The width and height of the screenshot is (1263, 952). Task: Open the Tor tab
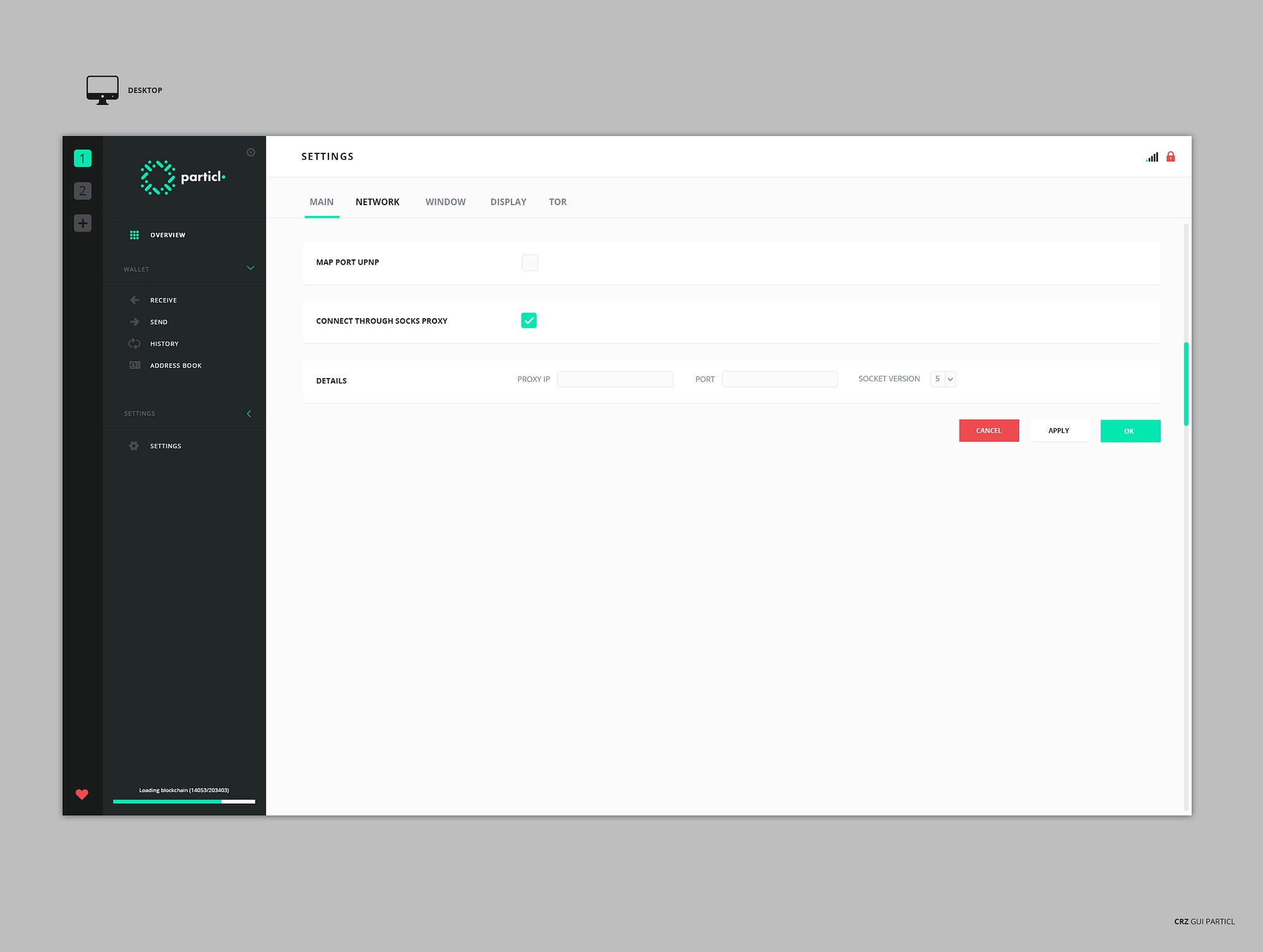[557, 202]
